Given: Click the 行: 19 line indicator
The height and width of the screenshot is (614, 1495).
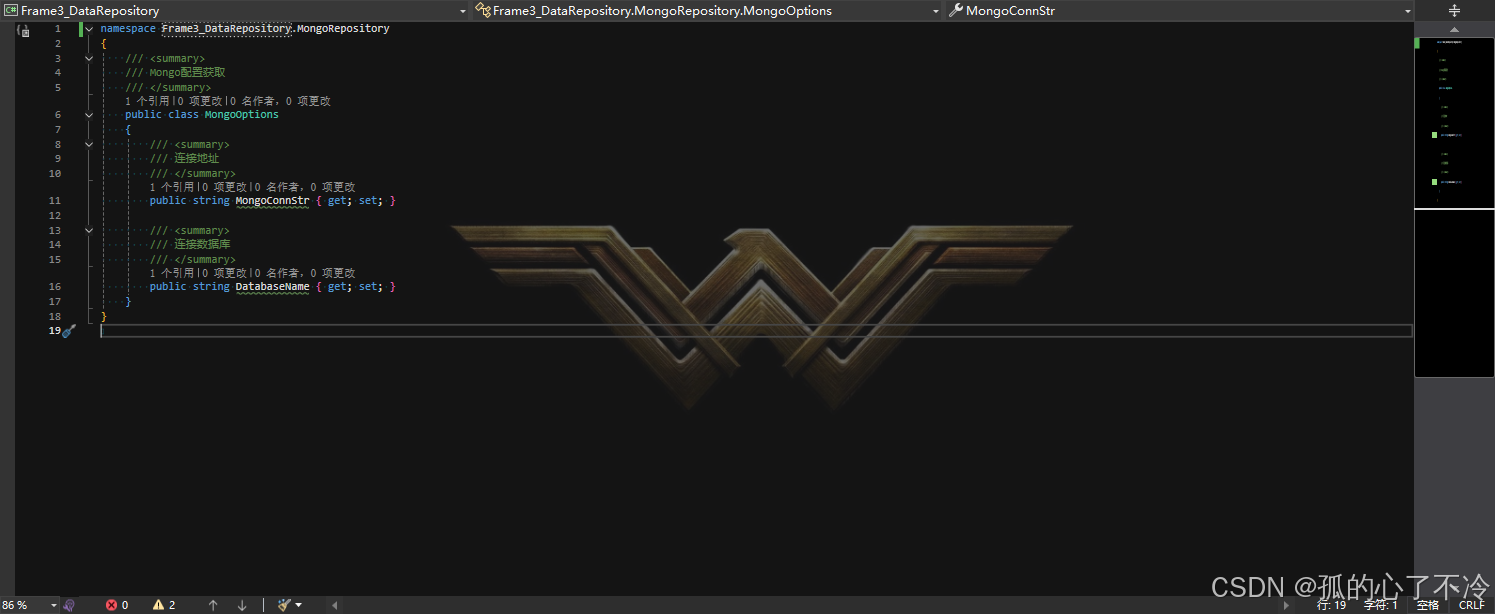Looking at the screenshot, I should (1331, 605).
